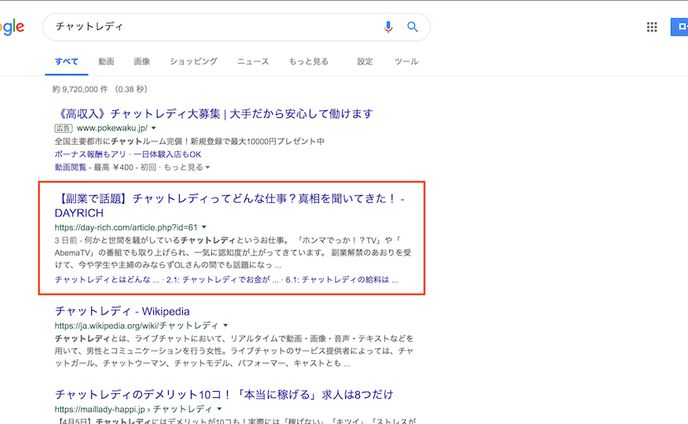Open the 《高収入》チャットレディ大募集 ad link

click(x=214, y=114)
